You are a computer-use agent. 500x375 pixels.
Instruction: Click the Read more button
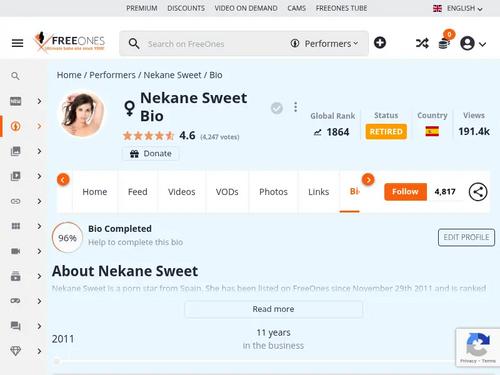pyautogui.click(x=273, y=309)
